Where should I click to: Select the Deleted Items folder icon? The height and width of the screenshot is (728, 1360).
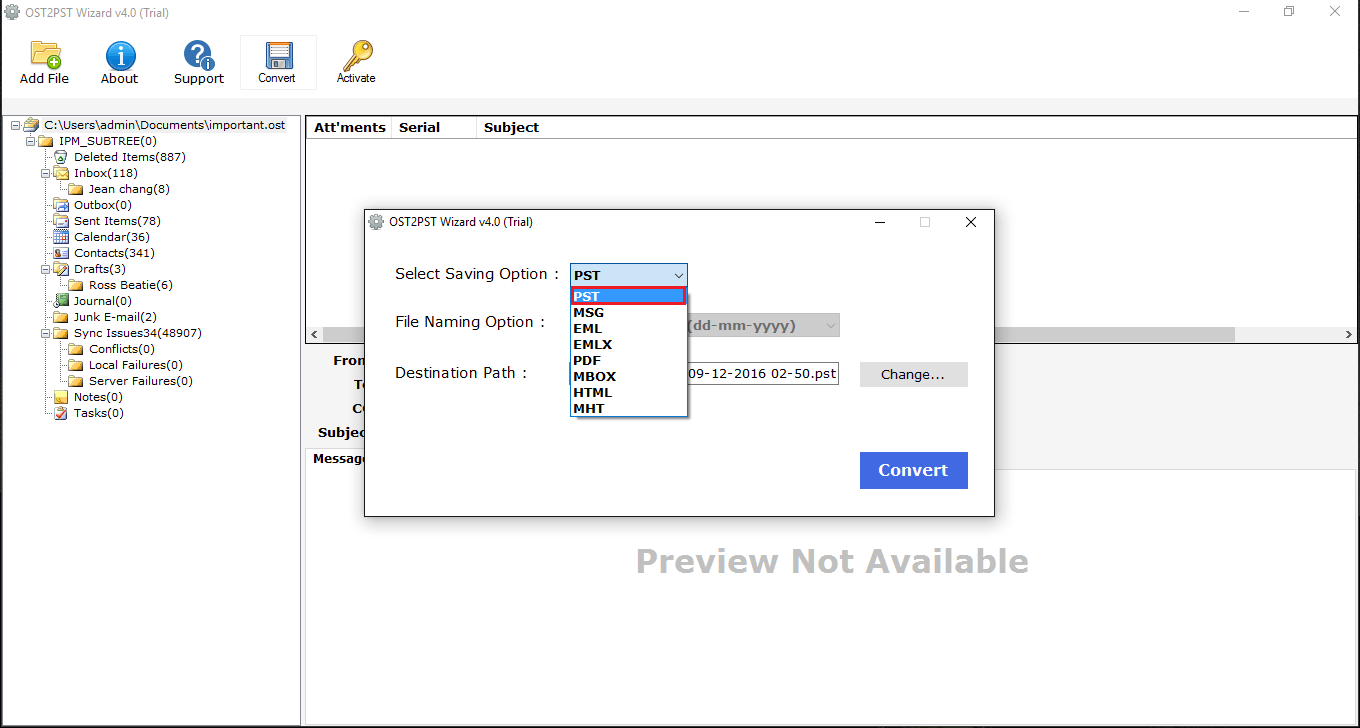click(x=61, y=157)
